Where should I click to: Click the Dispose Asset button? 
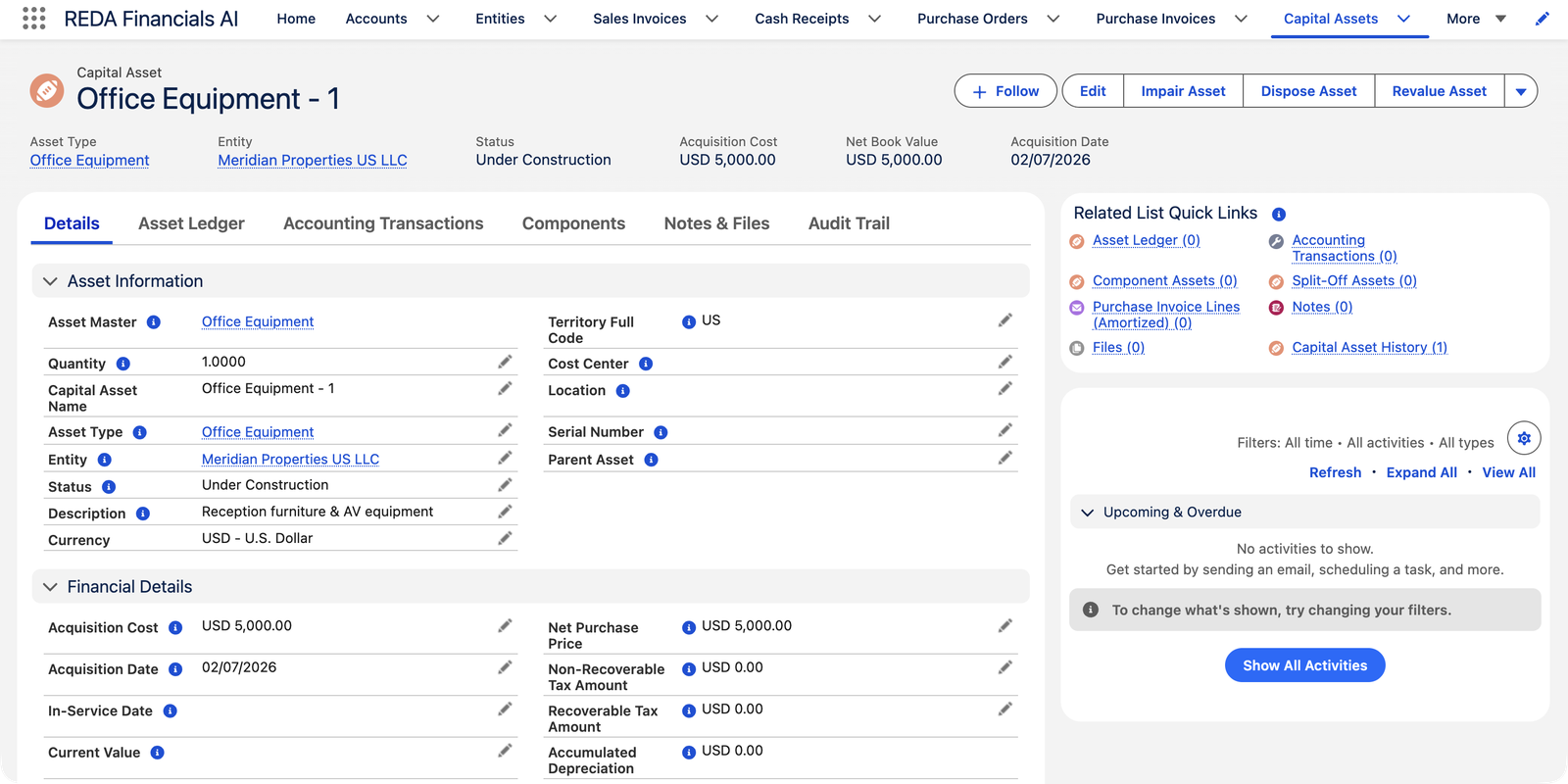(1308, 91)
